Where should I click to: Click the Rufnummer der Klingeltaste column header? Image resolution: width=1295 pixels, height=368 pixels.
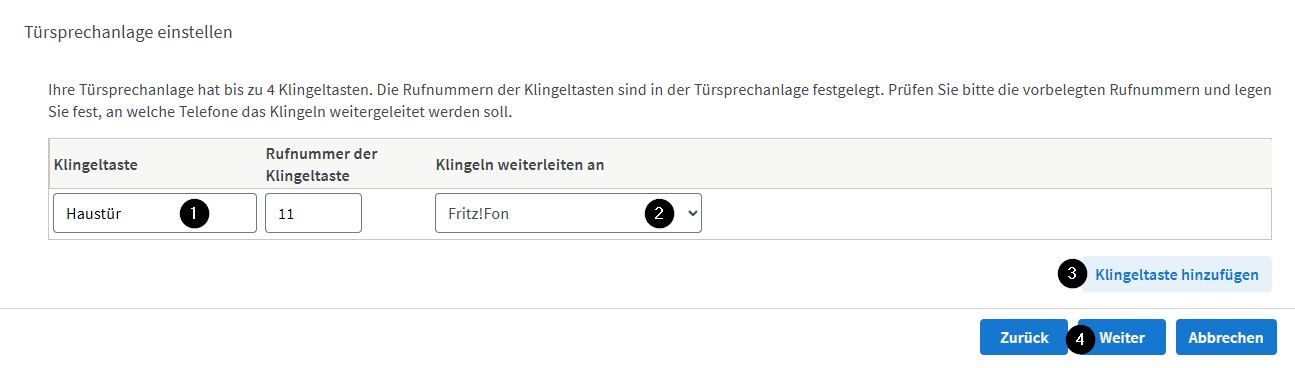tap(321, 164)
